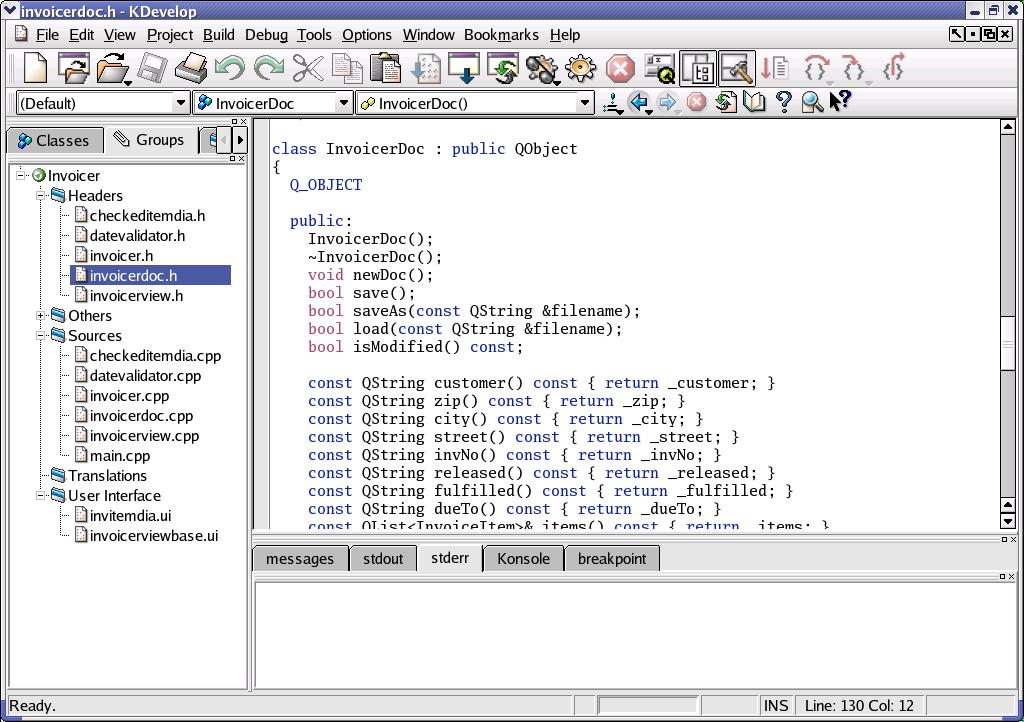Click the goto declaration/definition toggle icon
Screen dimensions: 1024x722
(613, 102)
